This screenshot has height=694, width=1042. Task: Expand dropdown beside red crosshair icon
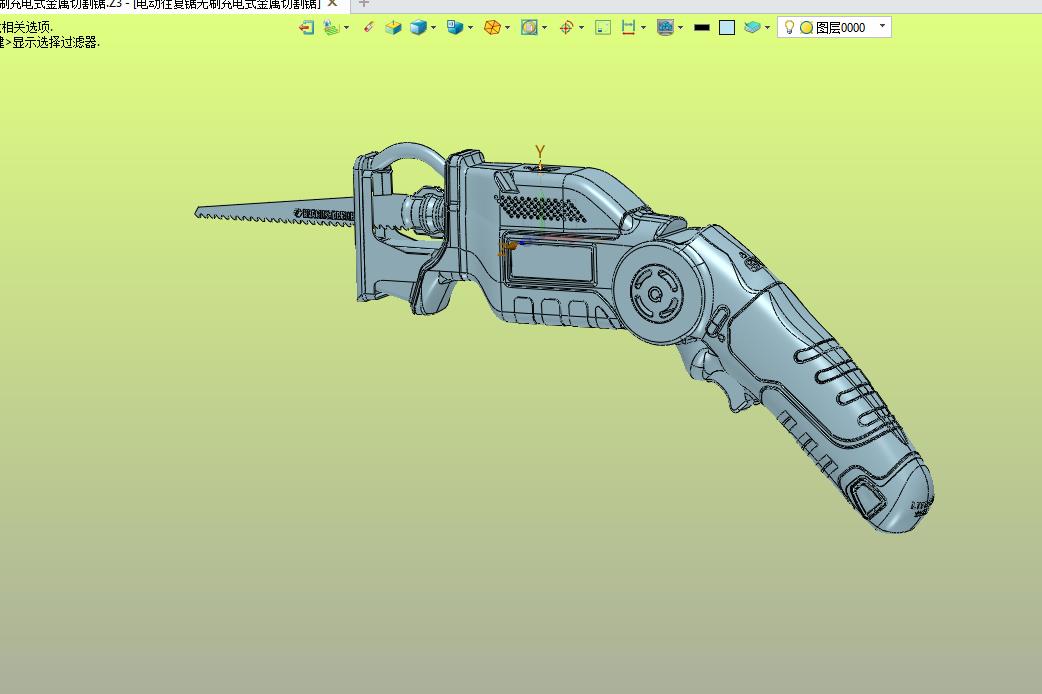[581, 27]
